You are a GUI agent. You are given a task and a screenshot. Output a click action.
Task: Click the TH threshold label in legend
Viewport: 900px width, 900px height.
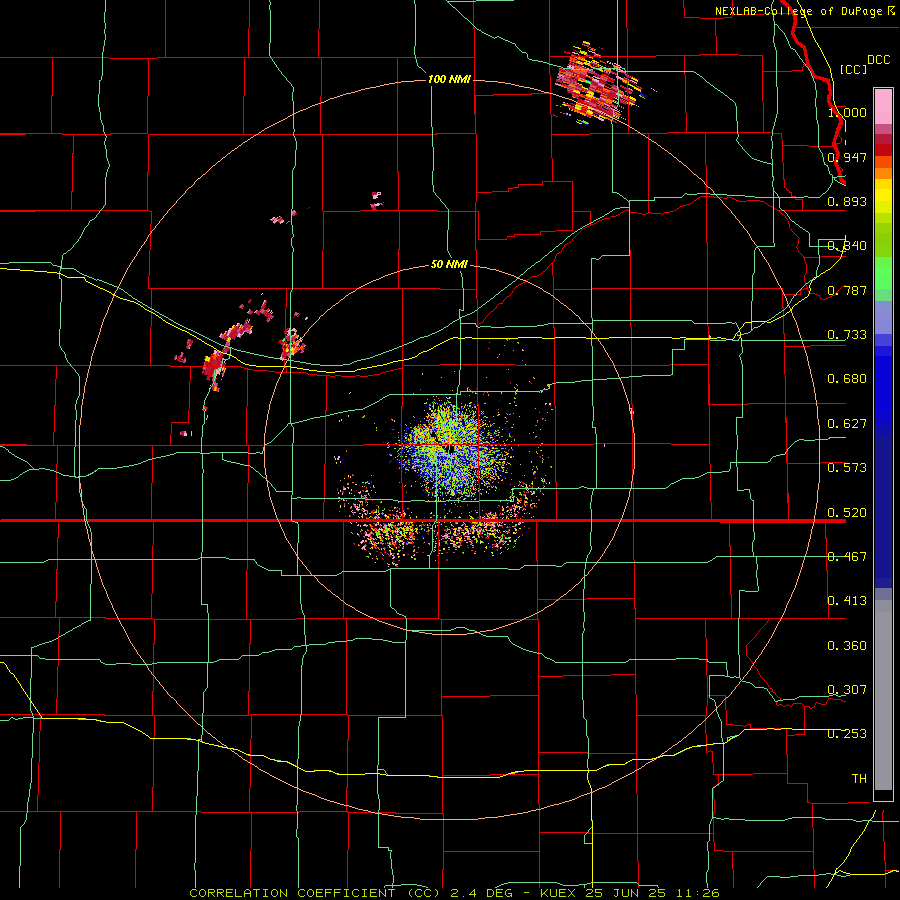859,779
